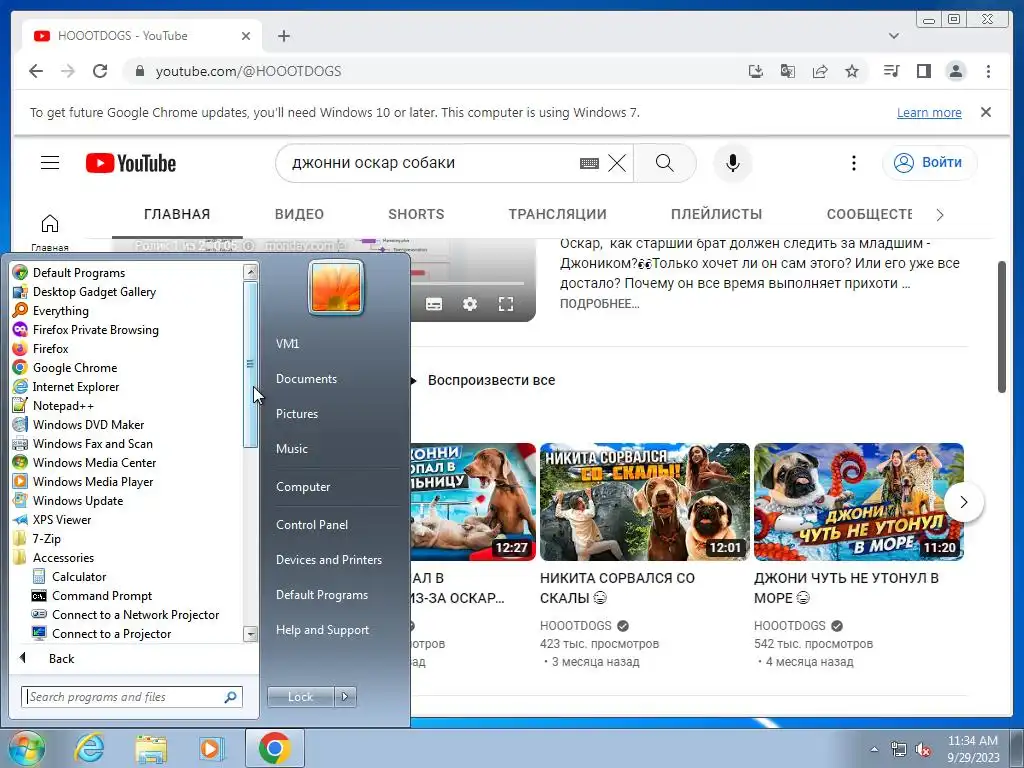1024x768 pixels.
Task: Toggle Chrome side panel
Action: coord(923,71)
